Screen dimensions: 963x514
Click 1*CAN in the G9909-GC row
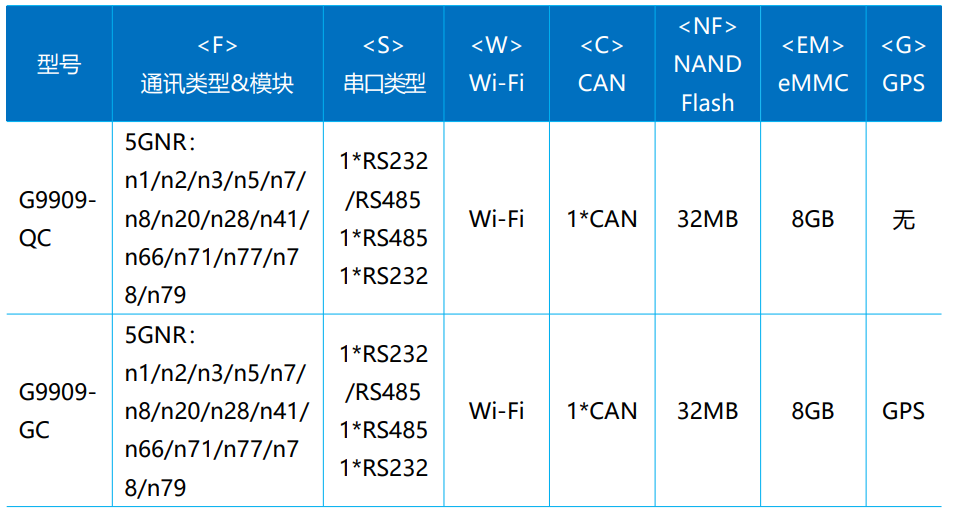click(601, 411)
